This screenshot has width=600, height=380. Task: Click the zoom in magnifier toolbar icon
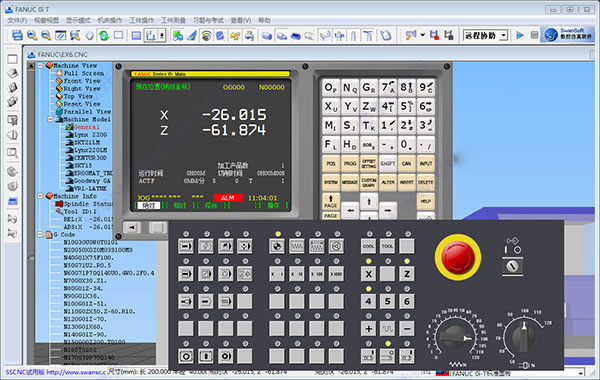[32, 36]
